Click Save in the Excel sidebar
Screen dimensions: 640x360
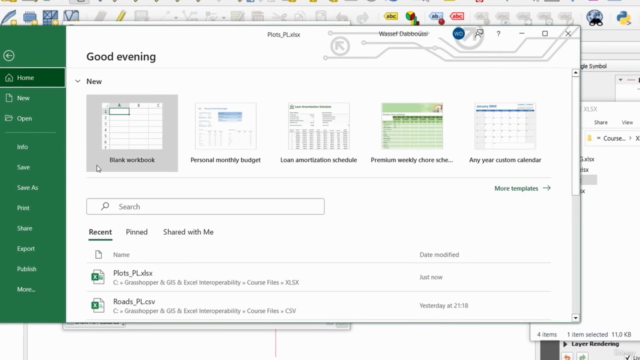[x=23, y=167]
